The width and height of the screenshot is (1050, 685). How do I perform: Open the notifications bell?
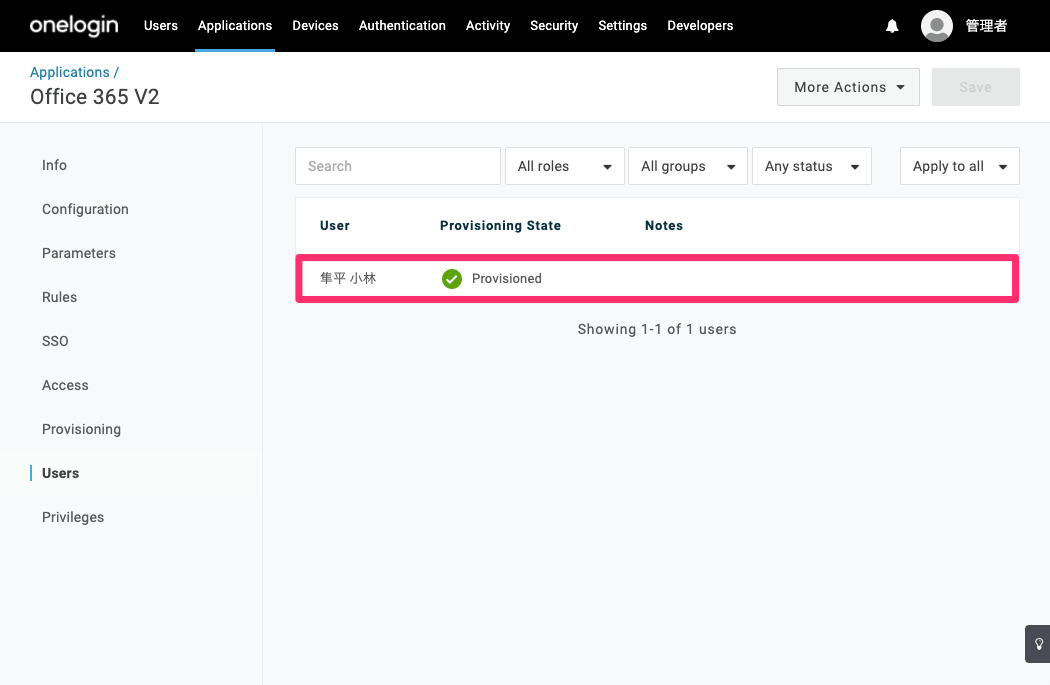(892, 26)
